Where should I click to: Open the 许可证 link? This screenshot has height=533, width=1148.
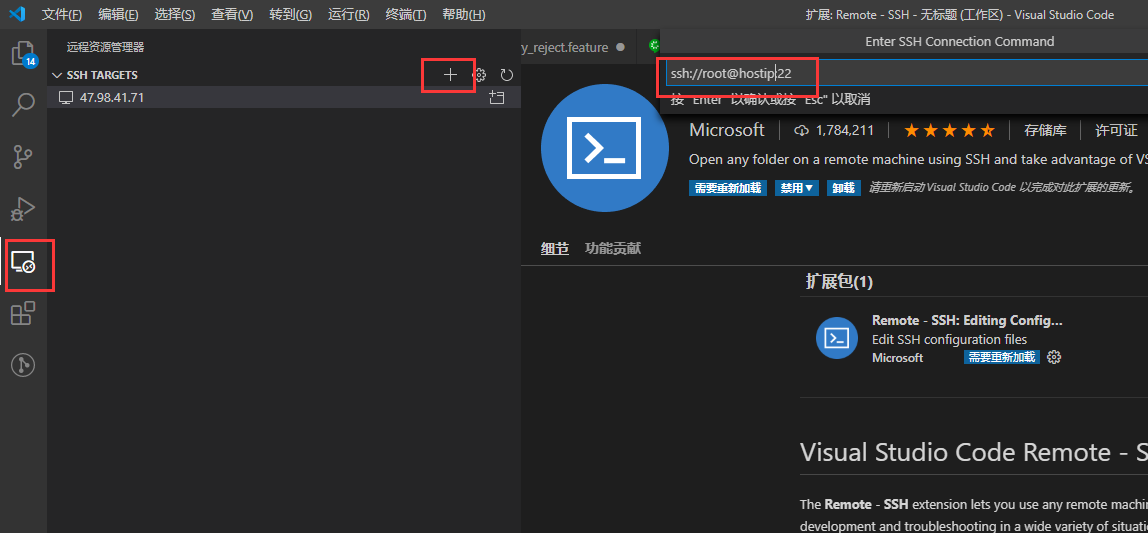point(1116,130)
